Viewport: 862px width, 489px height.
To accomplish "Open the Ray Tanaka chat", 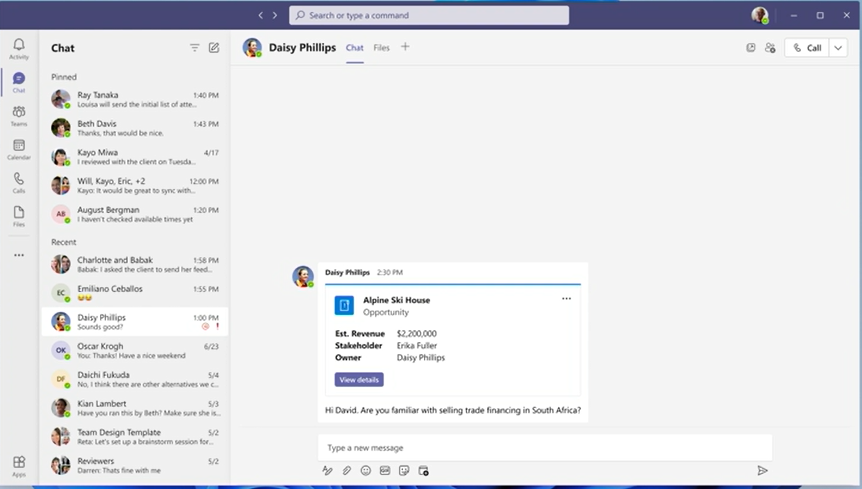I will coord(135,99).
